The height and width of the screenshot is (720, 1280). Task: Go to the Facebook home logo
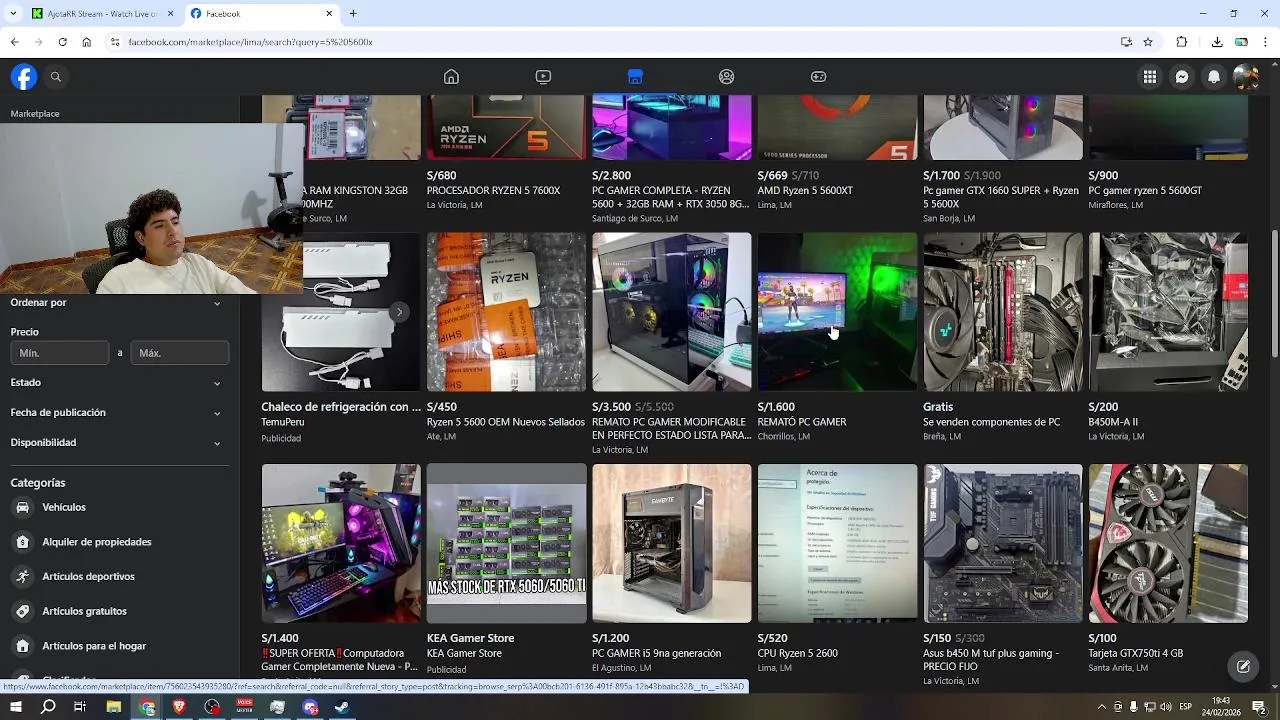[x=24, y=77]
